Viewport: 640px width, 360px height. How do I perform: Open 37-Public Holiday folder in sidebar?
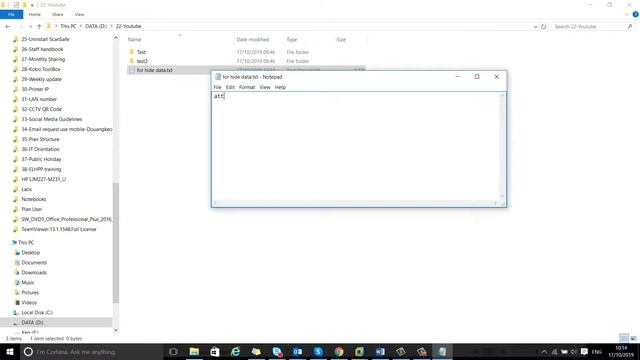pyautogui.click(x=41, y=159)
